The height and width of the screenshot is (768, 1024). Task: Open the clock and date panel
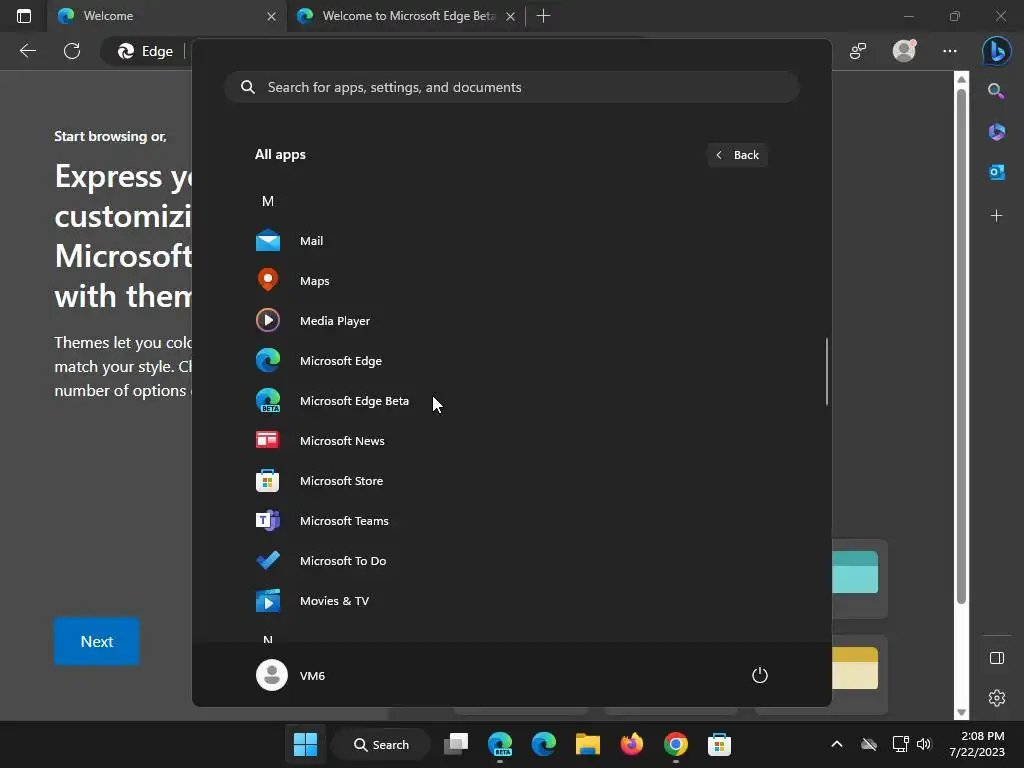977,744
